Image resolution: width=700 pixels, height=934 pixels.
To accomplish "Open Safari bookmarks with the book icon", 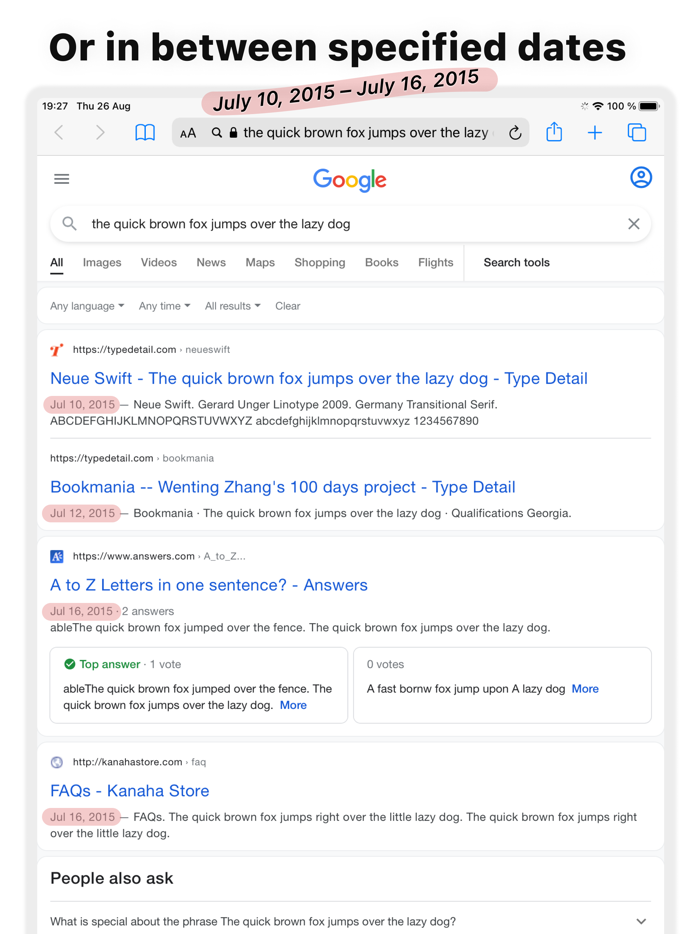I will pos(145,131).
